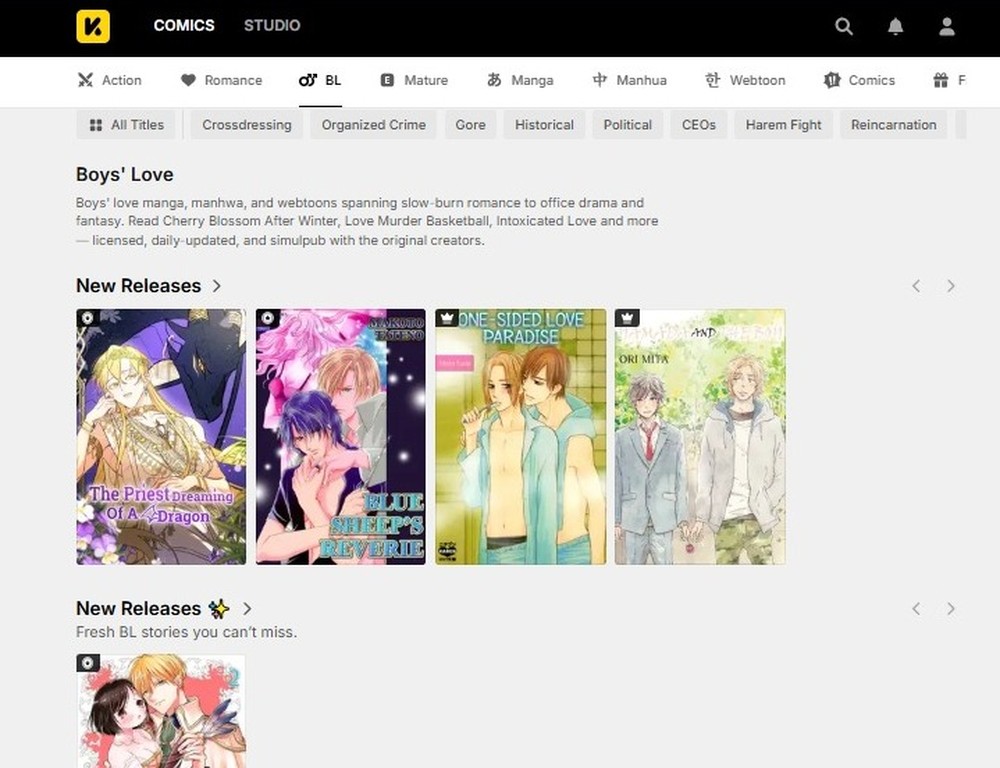Click badge icon on Blue Sheep's Reverie

pyautogui.click(x=268, y=318)
